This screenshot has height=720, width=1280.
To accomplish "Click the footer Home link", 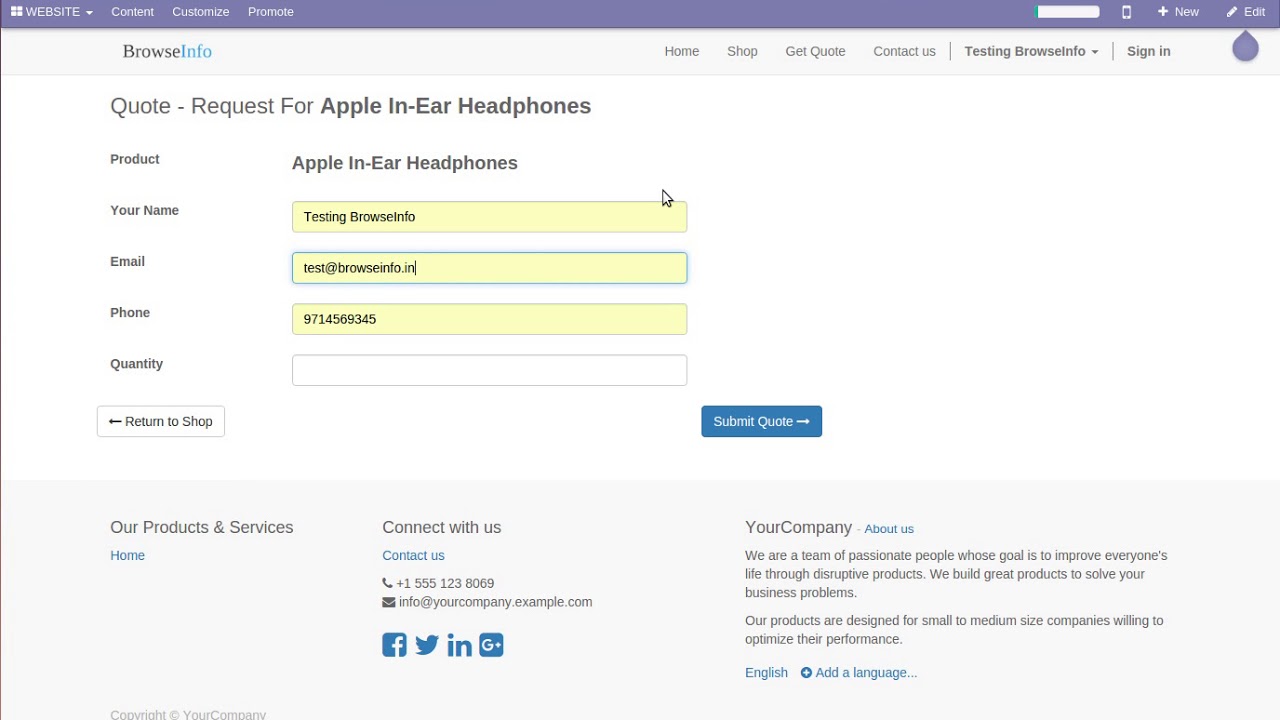I will (x=127, y=555).
